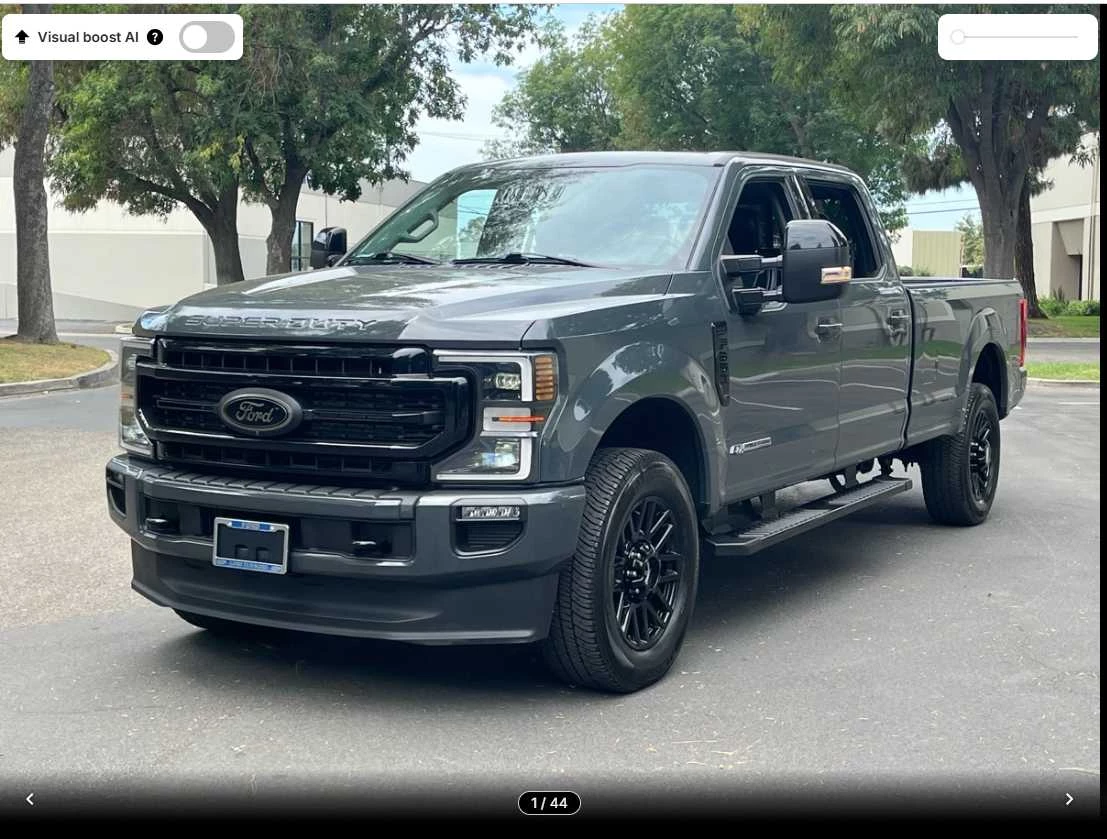Click the running board side step
1107x839 pixels.
[x=809, y=516]
